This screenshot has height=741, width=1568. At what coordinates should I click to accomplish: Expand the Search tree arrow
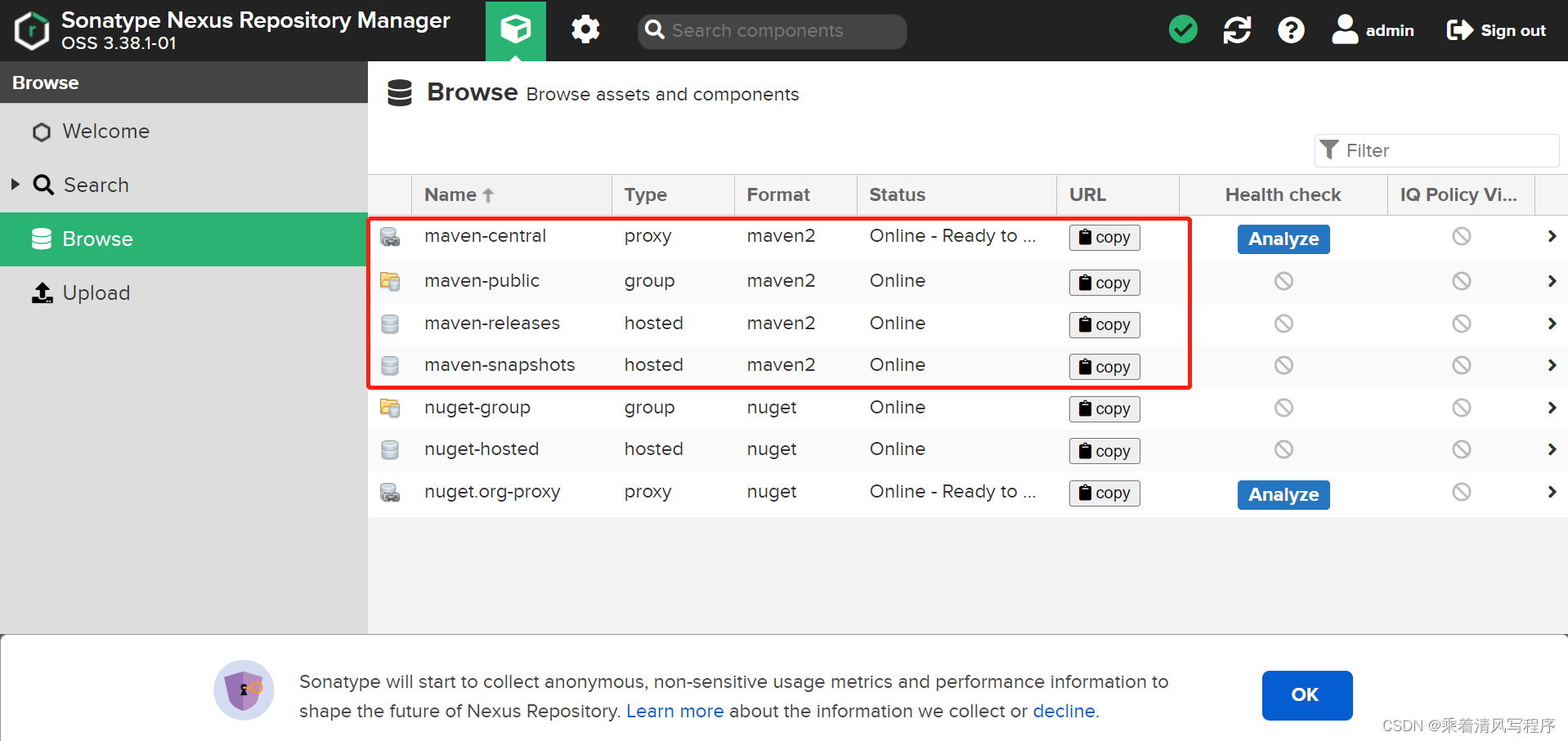pyautogui.click(x=15, y=185)
